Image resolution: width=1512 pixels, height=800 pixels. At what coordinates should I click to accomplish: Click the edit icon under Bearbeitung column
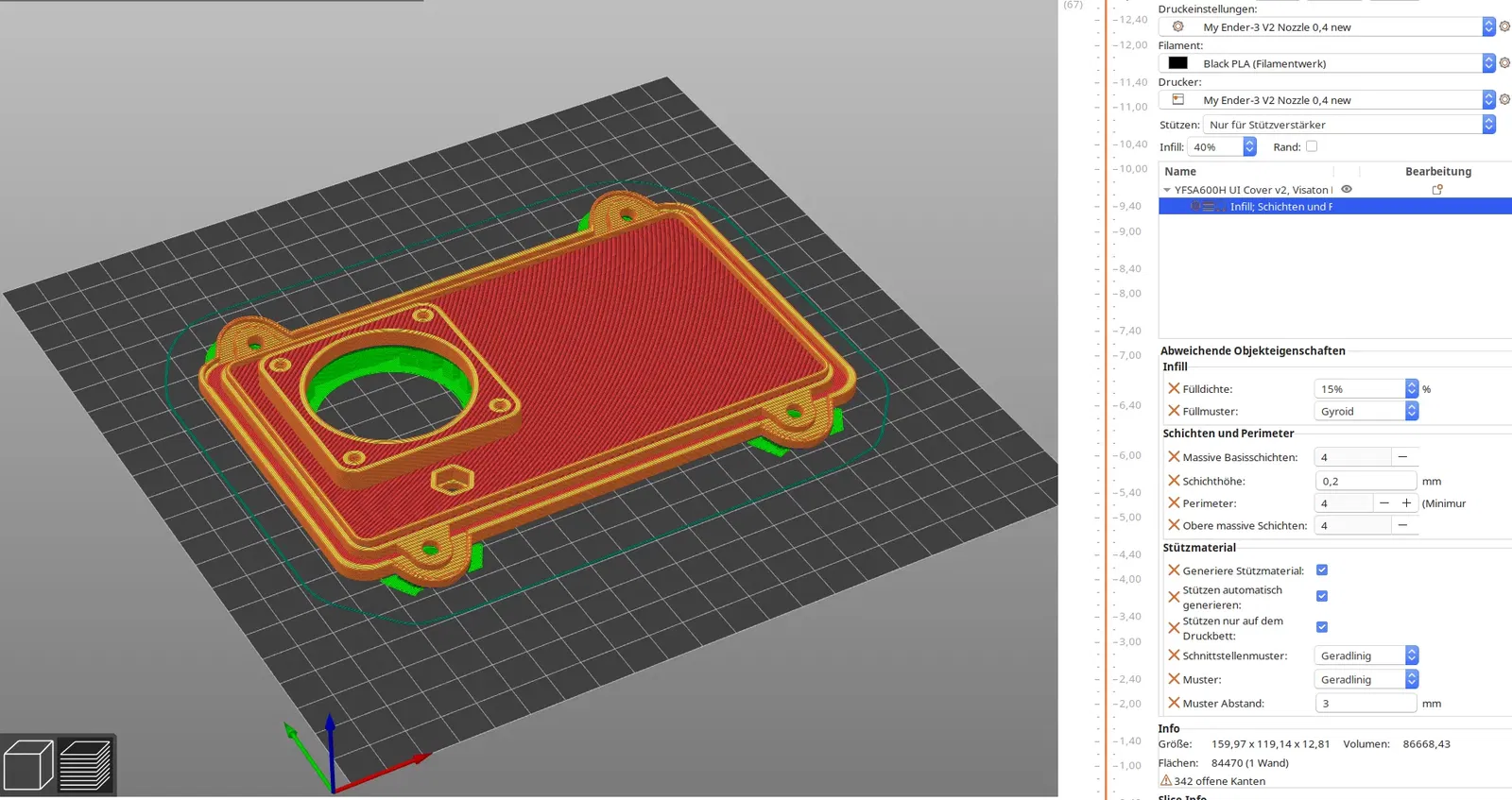click(1437, 190)
